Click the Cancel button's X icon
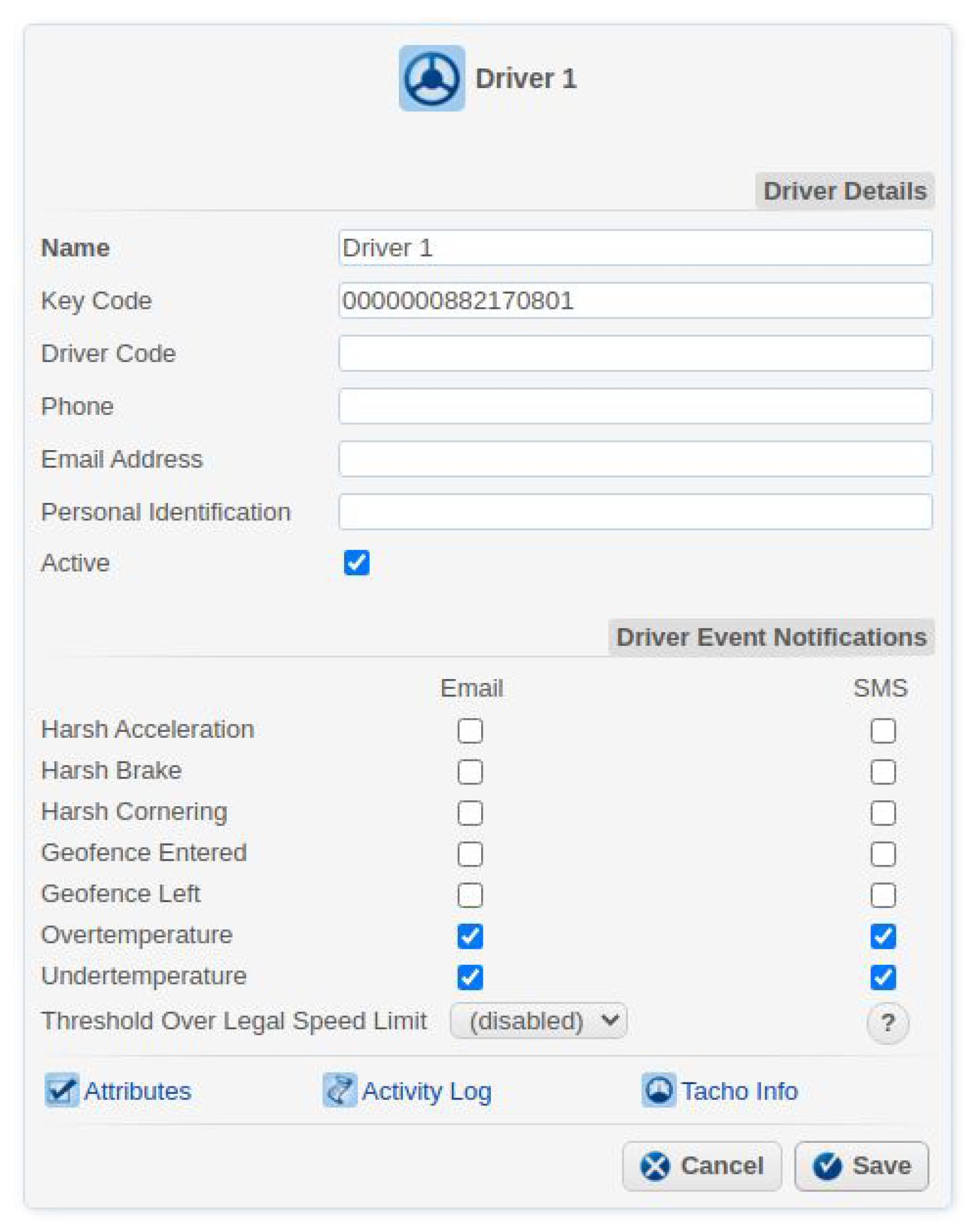 pos(655,1166)
